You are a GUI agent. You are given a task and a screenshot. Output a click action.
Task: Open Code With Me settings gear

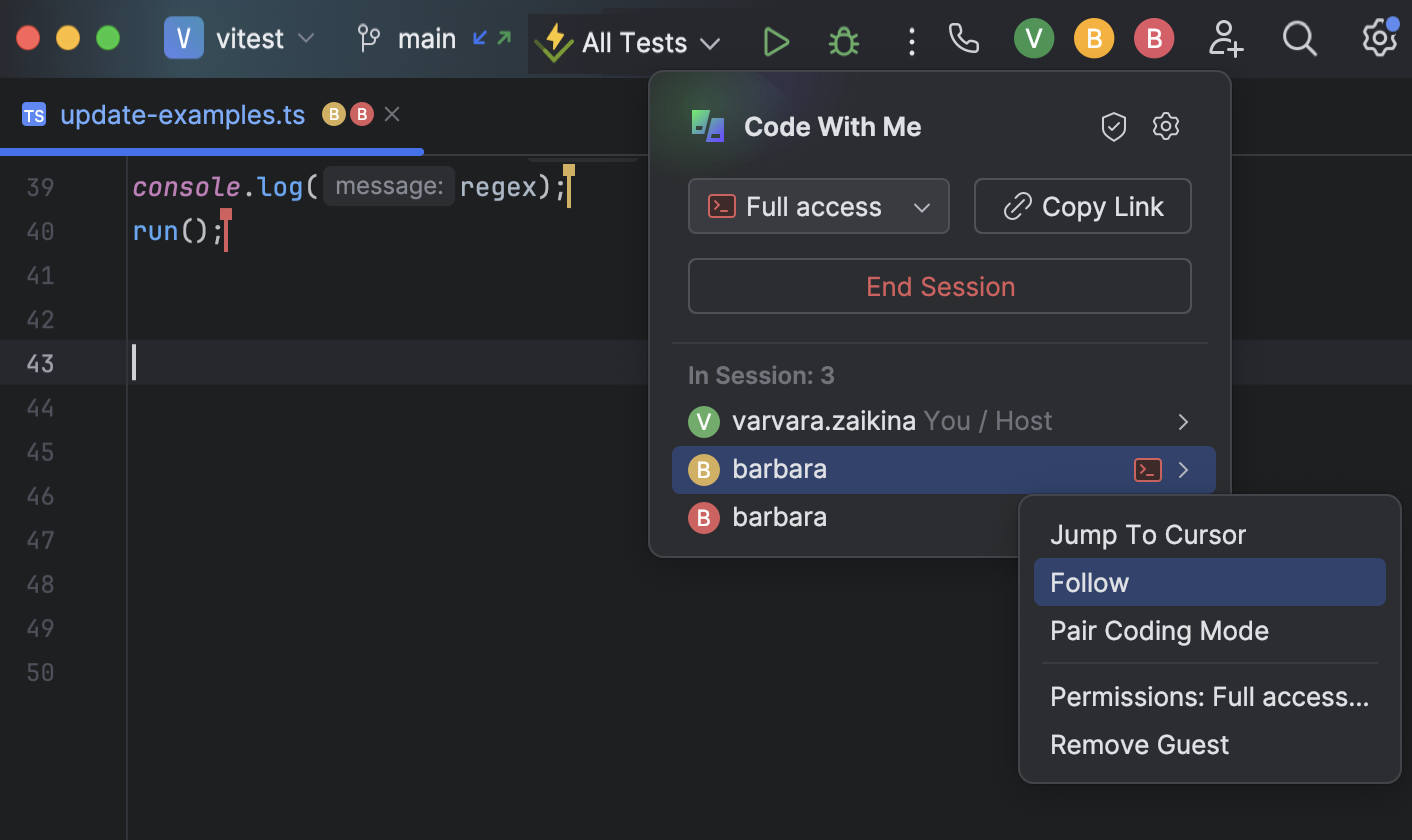(1165, 126)
